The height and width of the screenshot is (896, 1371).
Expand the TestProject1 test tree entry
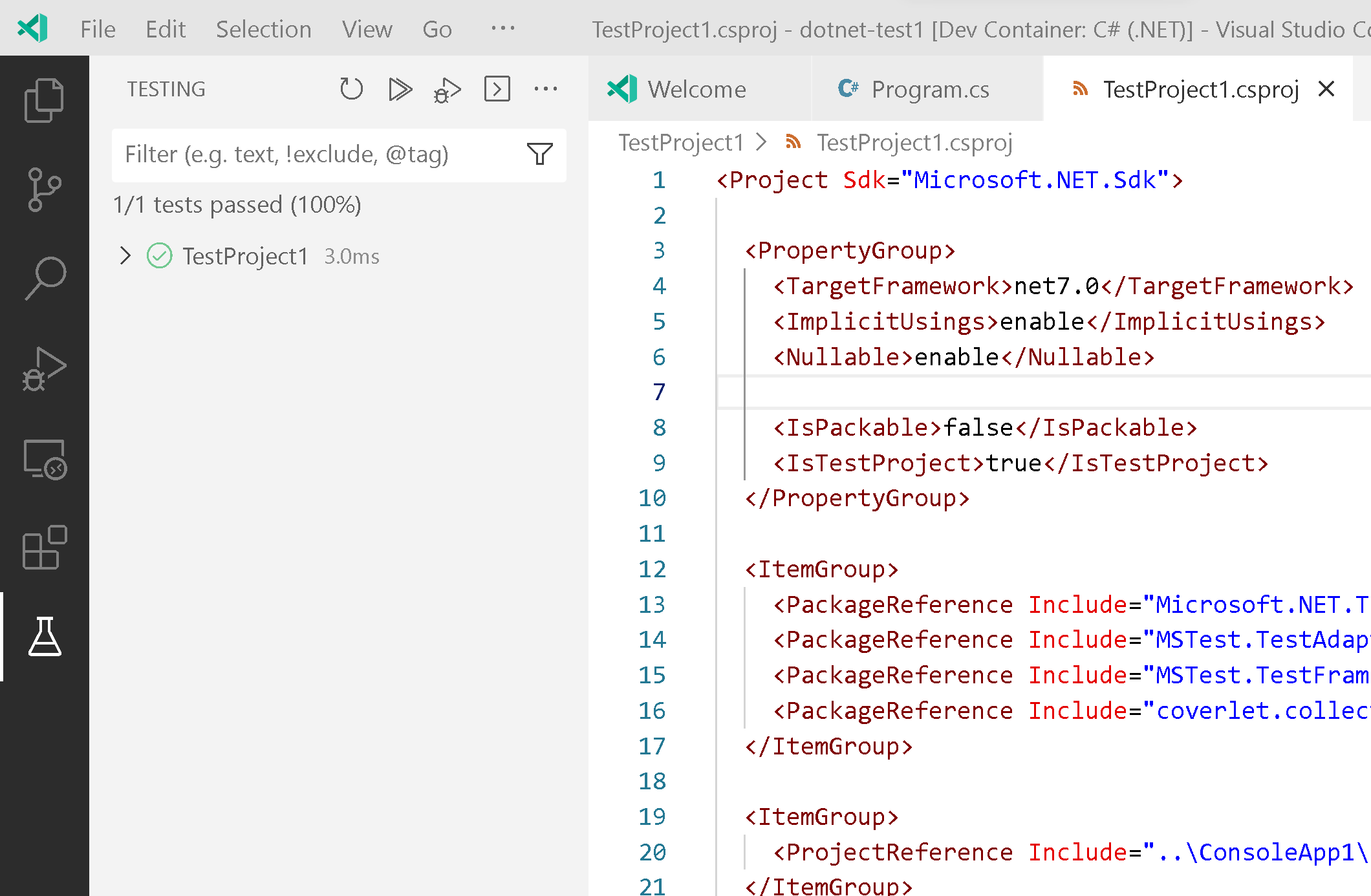[125, 255]
